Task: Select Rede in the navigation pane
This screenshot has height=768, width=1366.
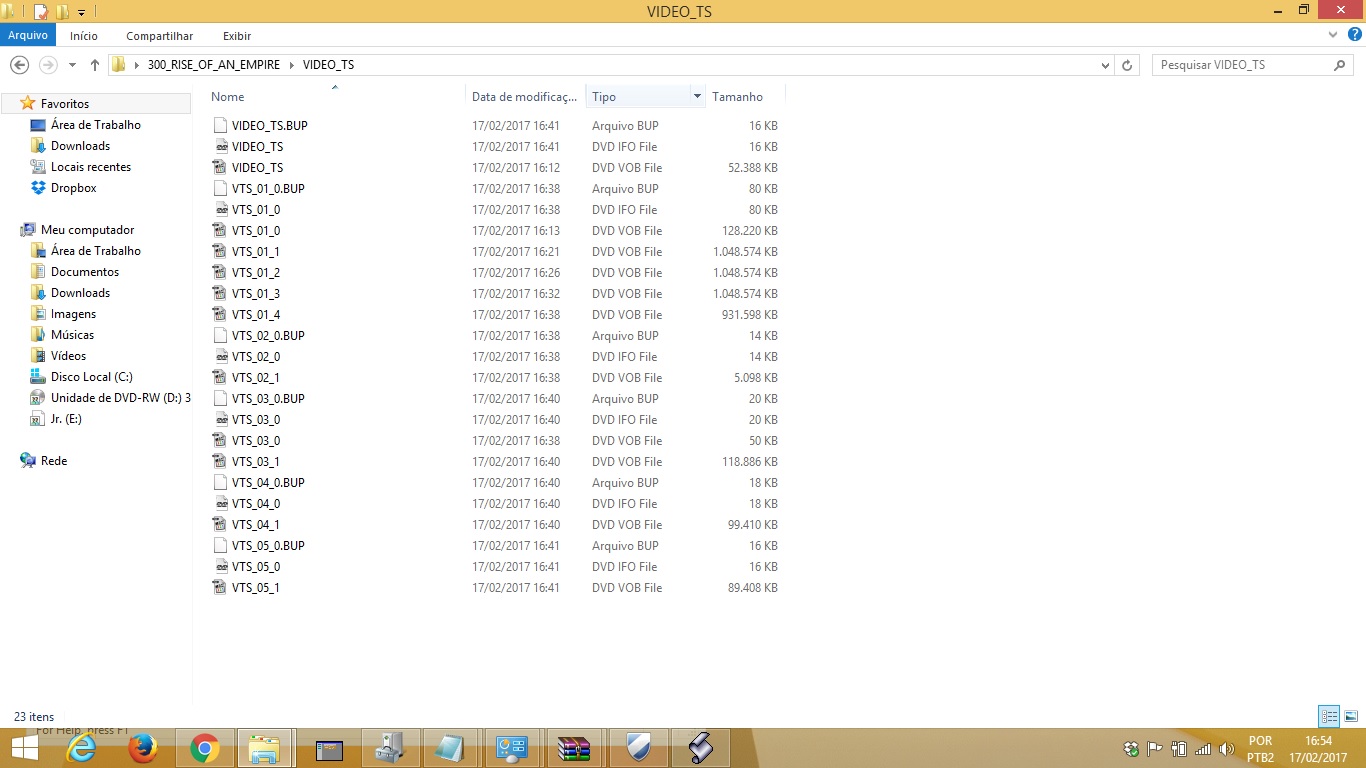Action: coord(54,461)
